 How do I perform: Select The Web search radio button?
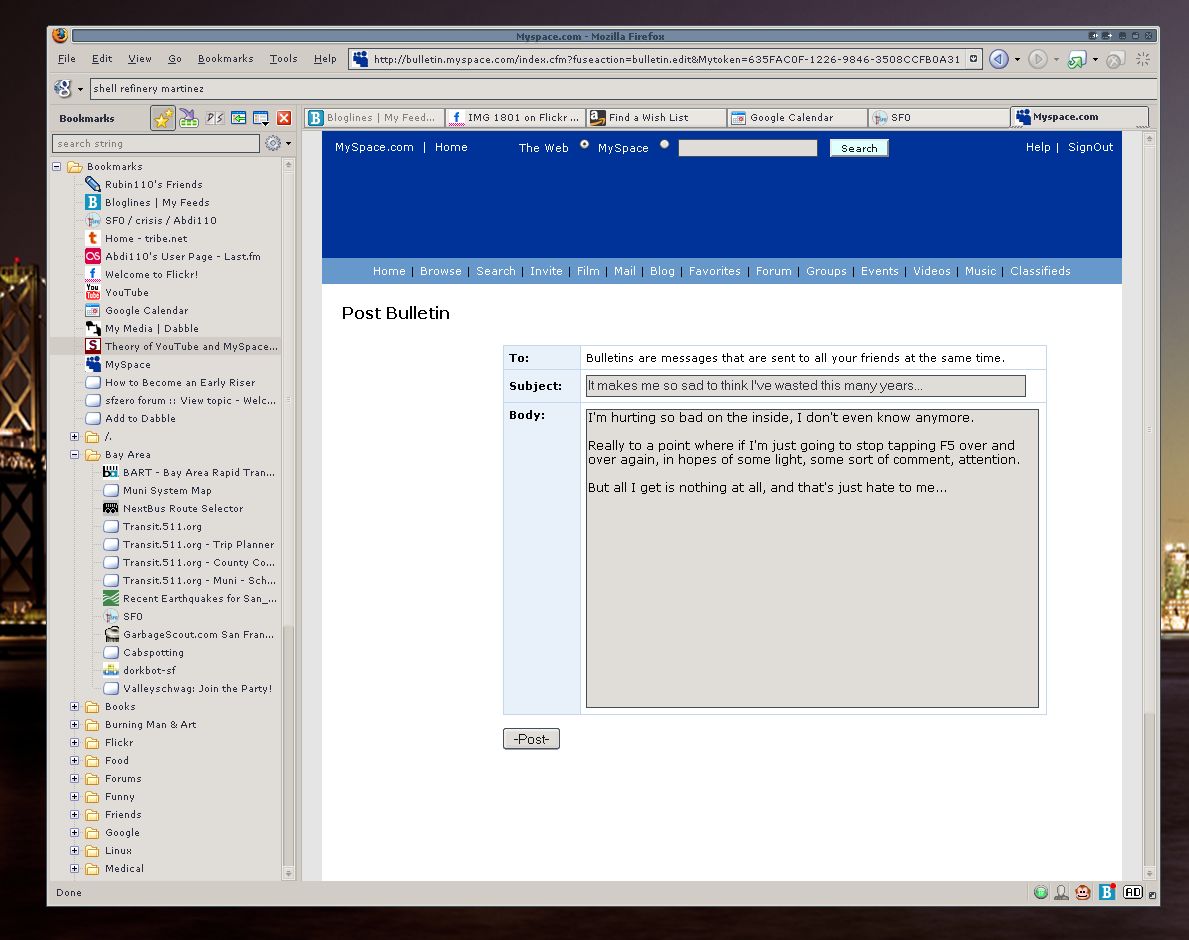point(585,145)
